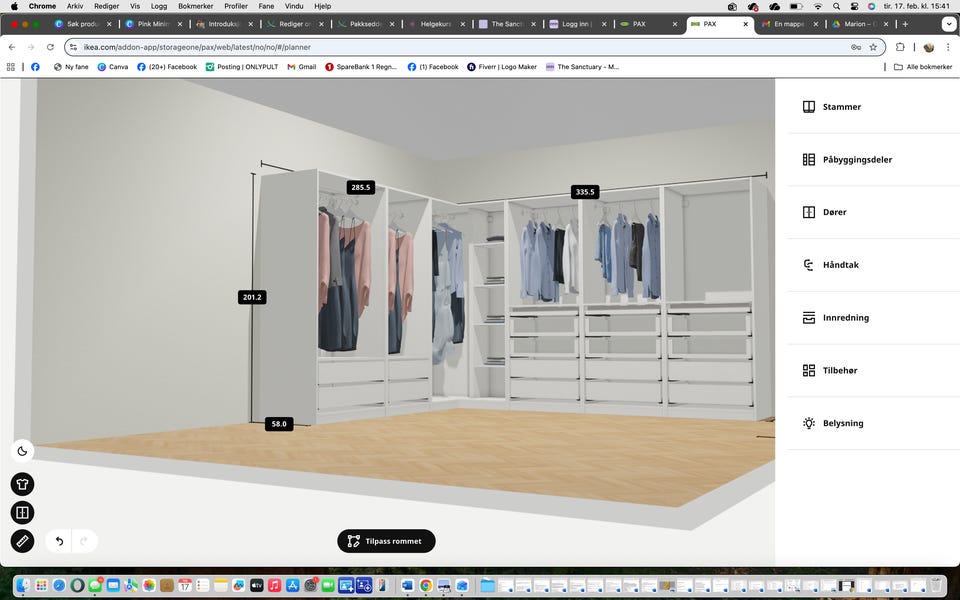This screenshot has width=960, height=600.
Task: Open Launchpad from the dock
Action: 41,585
